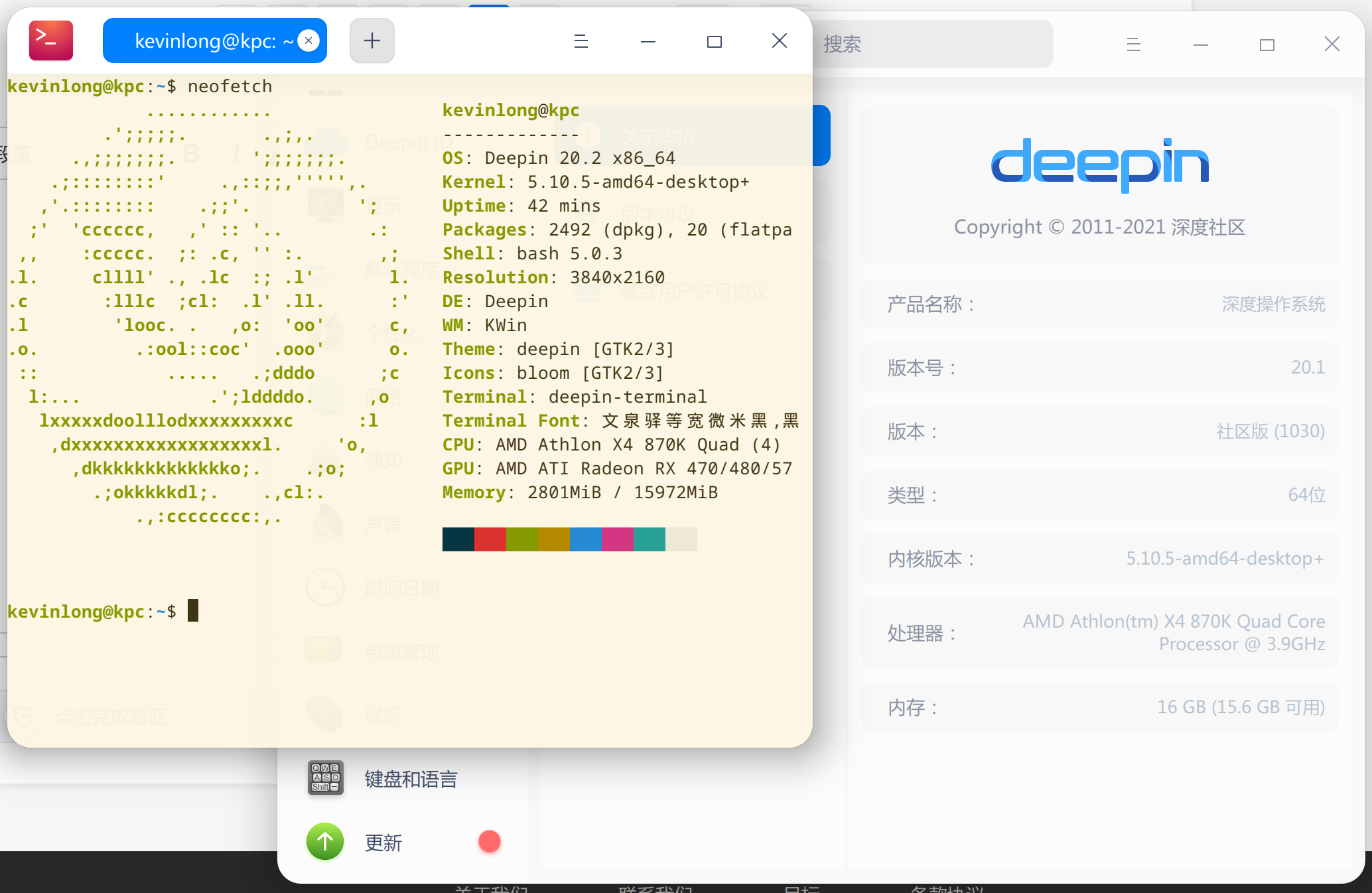Open 键盘和语言 settings entry

(410, 779)
